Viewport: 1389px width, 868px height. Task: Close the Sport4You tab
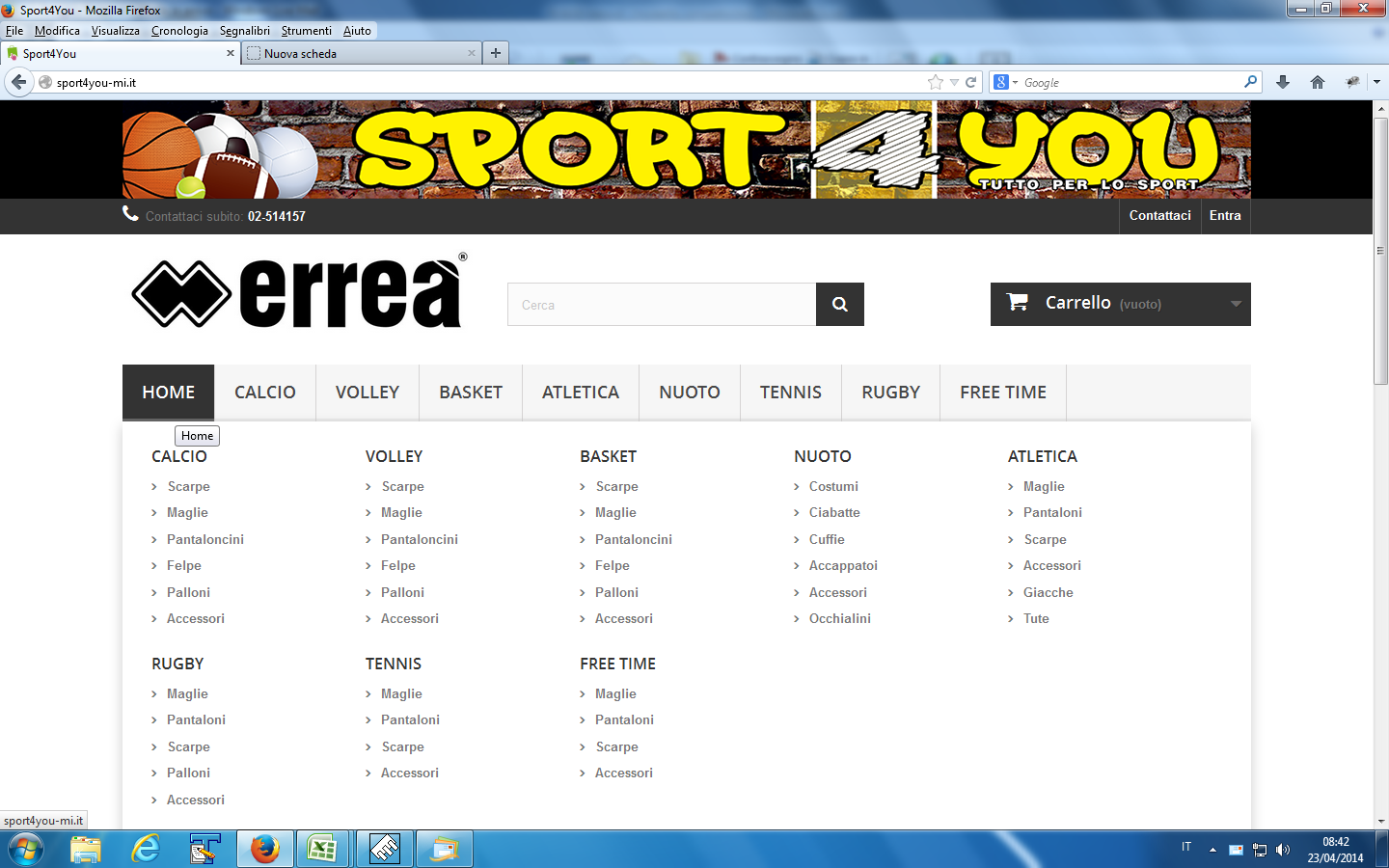point(231,53)
